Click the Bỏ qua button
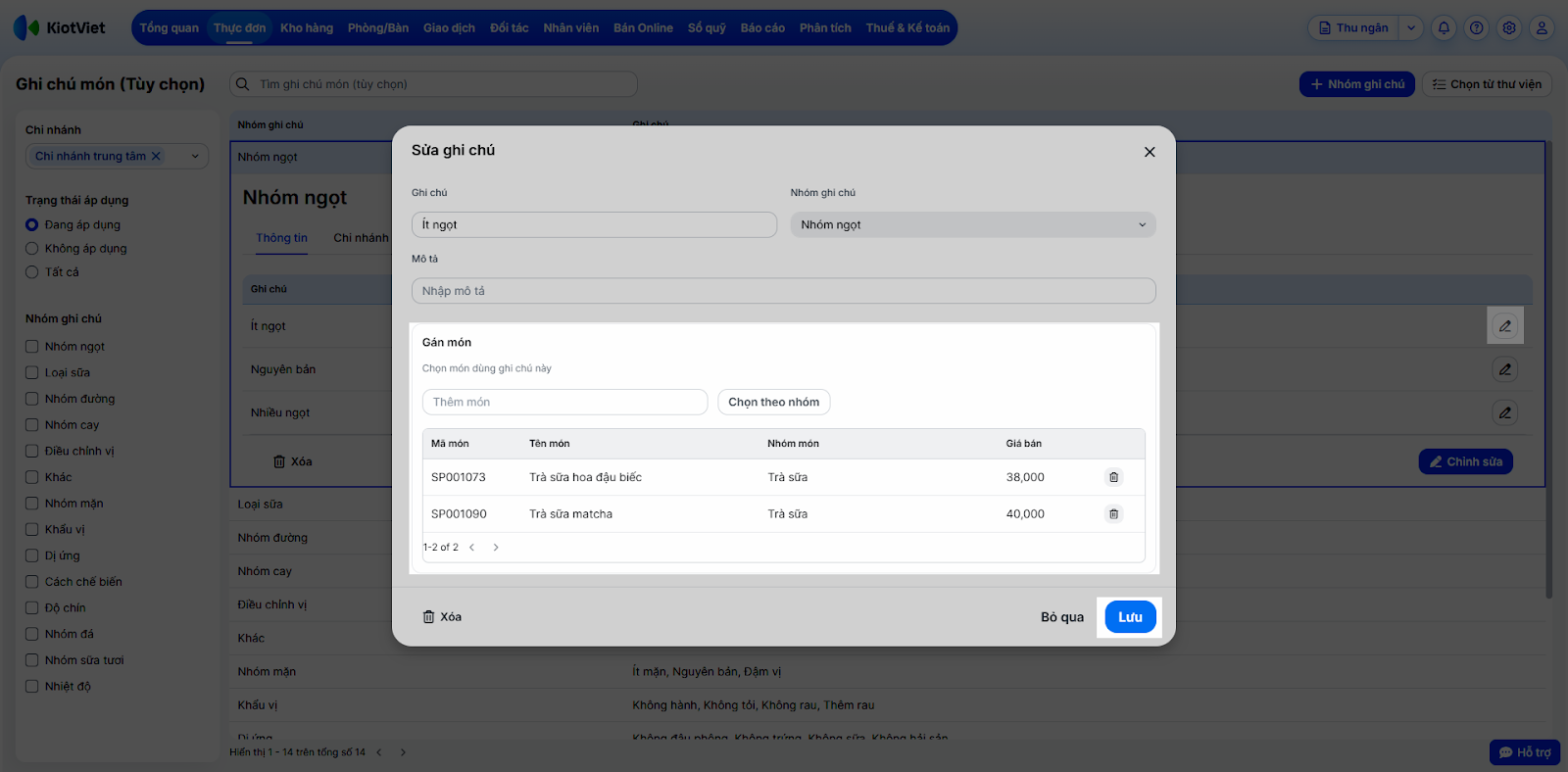The height and width of the screenshot is (772, 1568). tap(1061, 617)
